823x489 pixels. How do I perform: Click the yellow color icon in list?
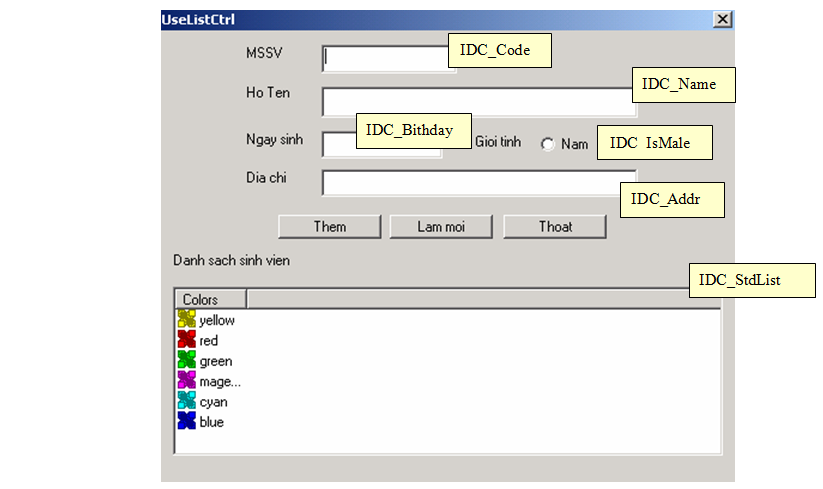187,319
